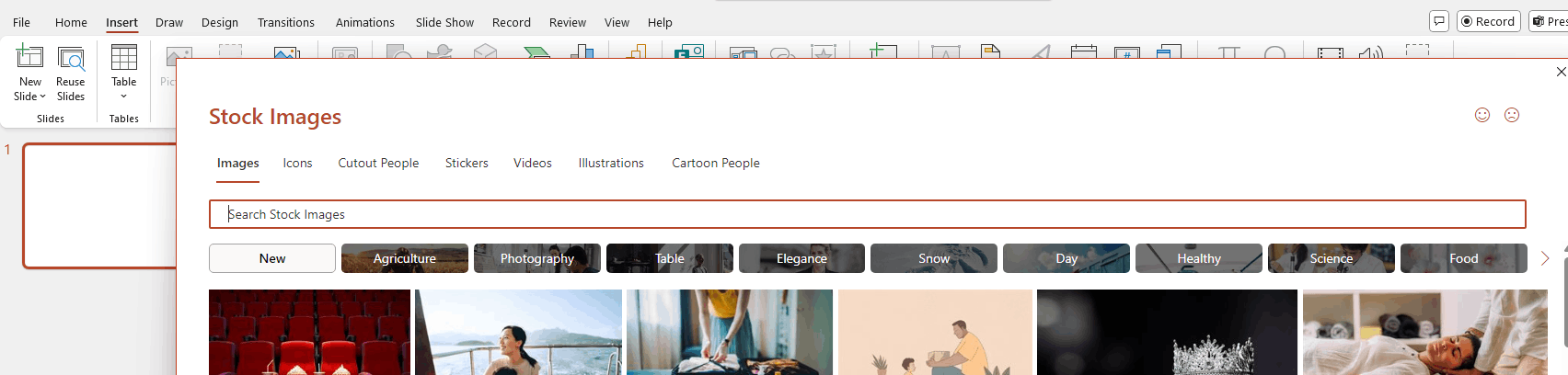
Task: Select the Food category chip
Action: [1464, 258]
